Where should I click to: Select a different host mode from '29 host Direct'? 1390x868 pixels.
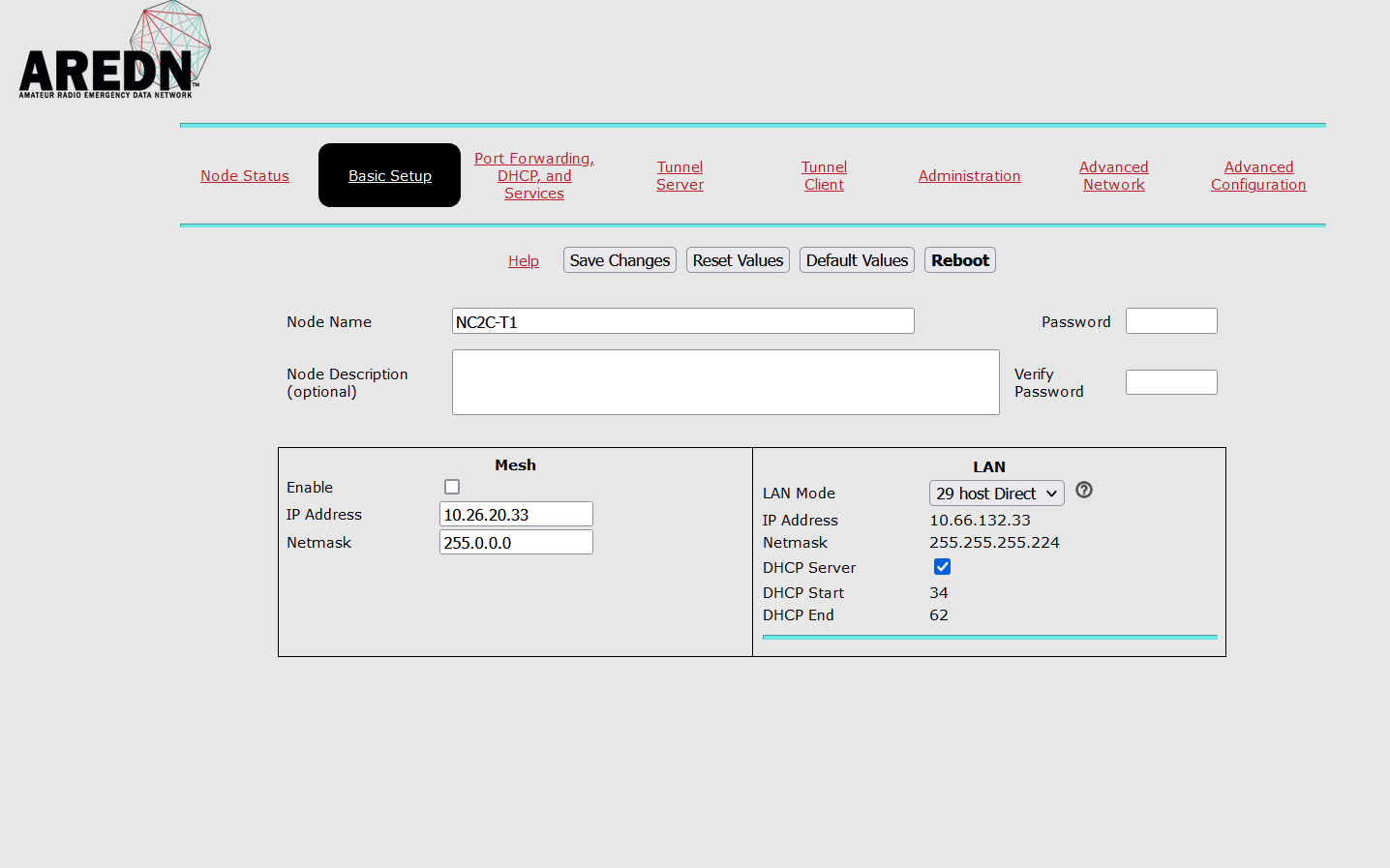click(x=996, y=493)
